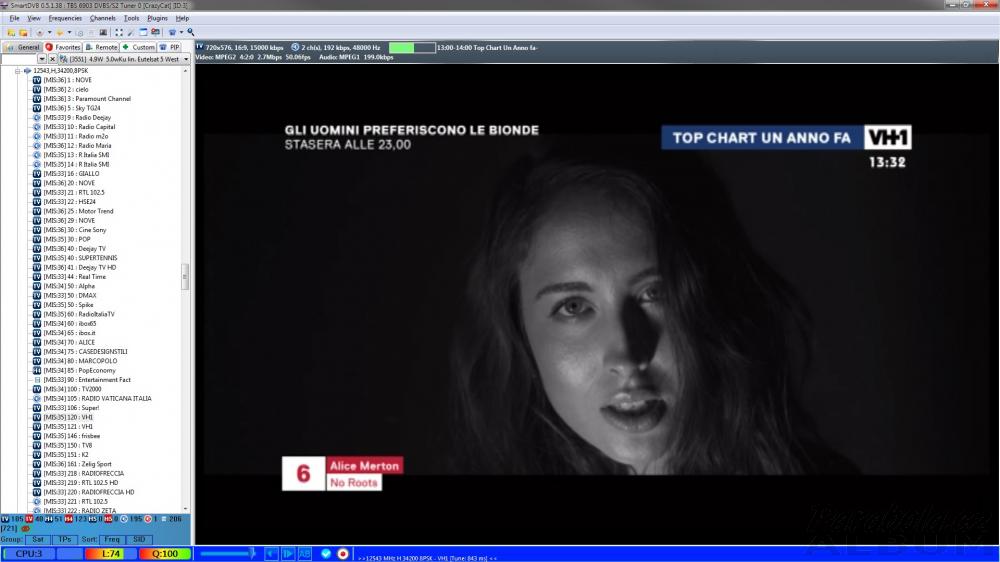Open the Frequencies menu
Screen dimensions: 1000x562
65,18
